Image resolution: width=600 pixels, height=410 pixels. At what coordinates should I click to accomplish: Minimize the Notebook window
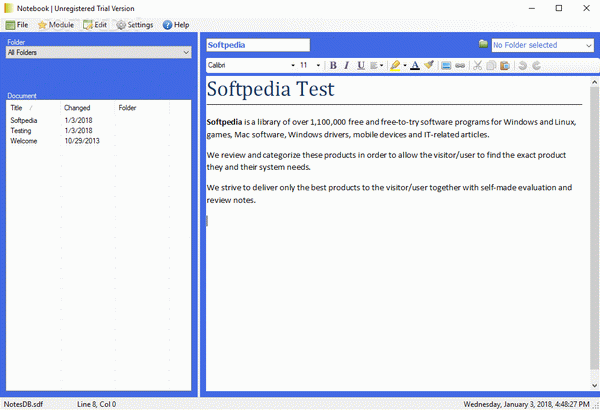tap(532, 8)
